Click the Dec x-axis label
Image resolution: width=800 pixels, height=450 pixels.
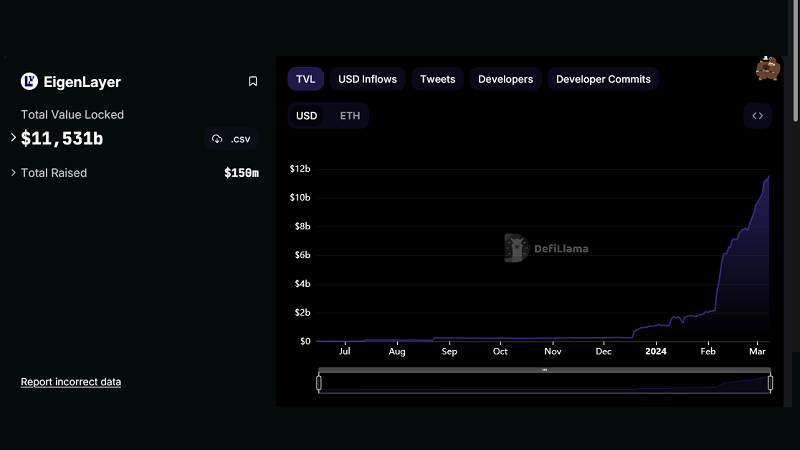click(604, 352)
